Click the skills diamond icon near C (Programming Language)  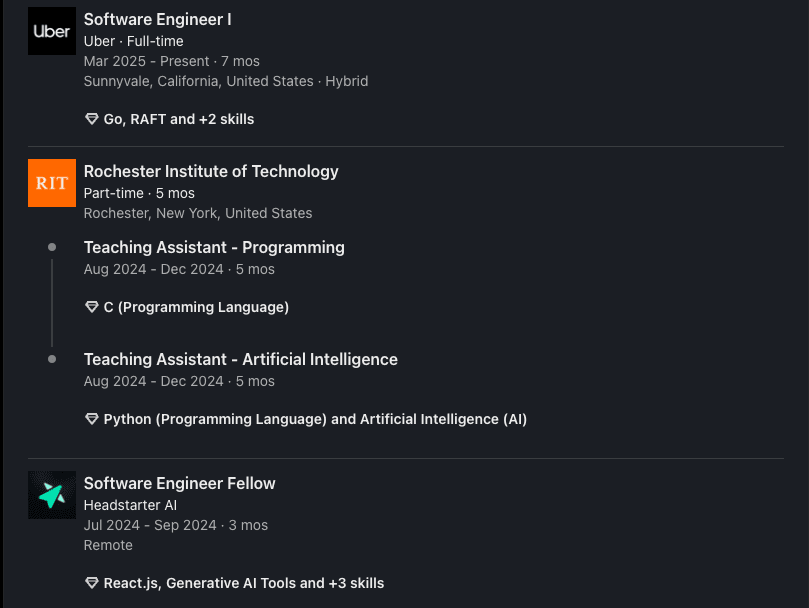[x=91, y=307]
